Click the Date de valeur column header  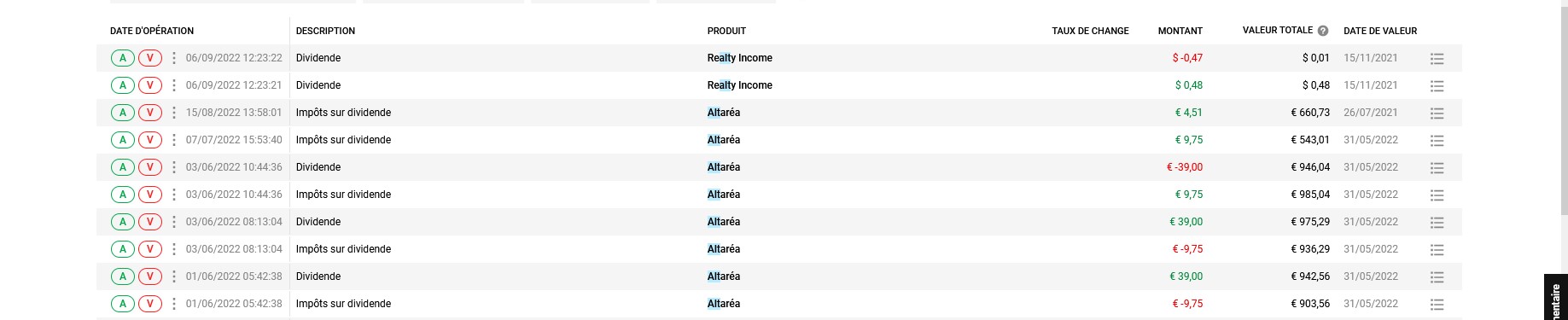coord(1380,31)
